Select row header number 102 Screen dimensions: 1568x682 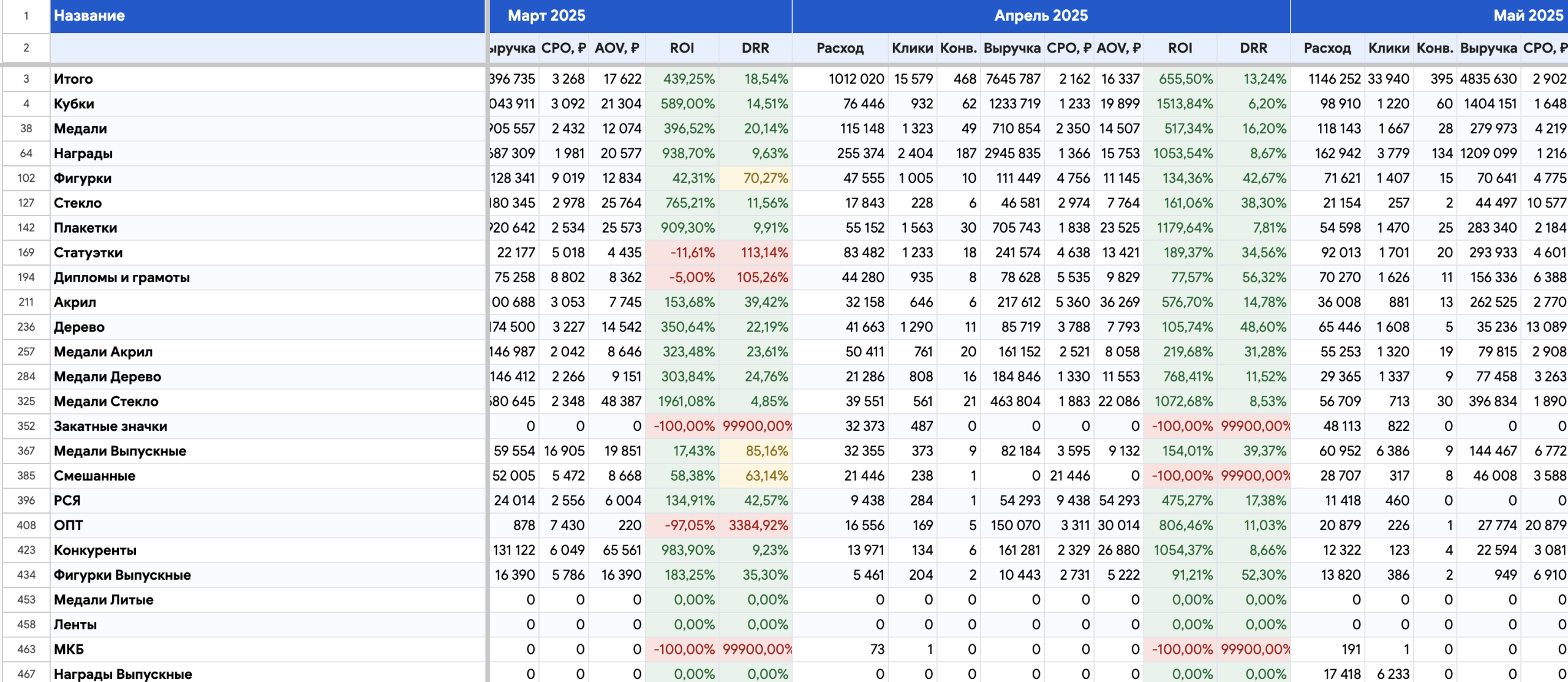[26, 178]
